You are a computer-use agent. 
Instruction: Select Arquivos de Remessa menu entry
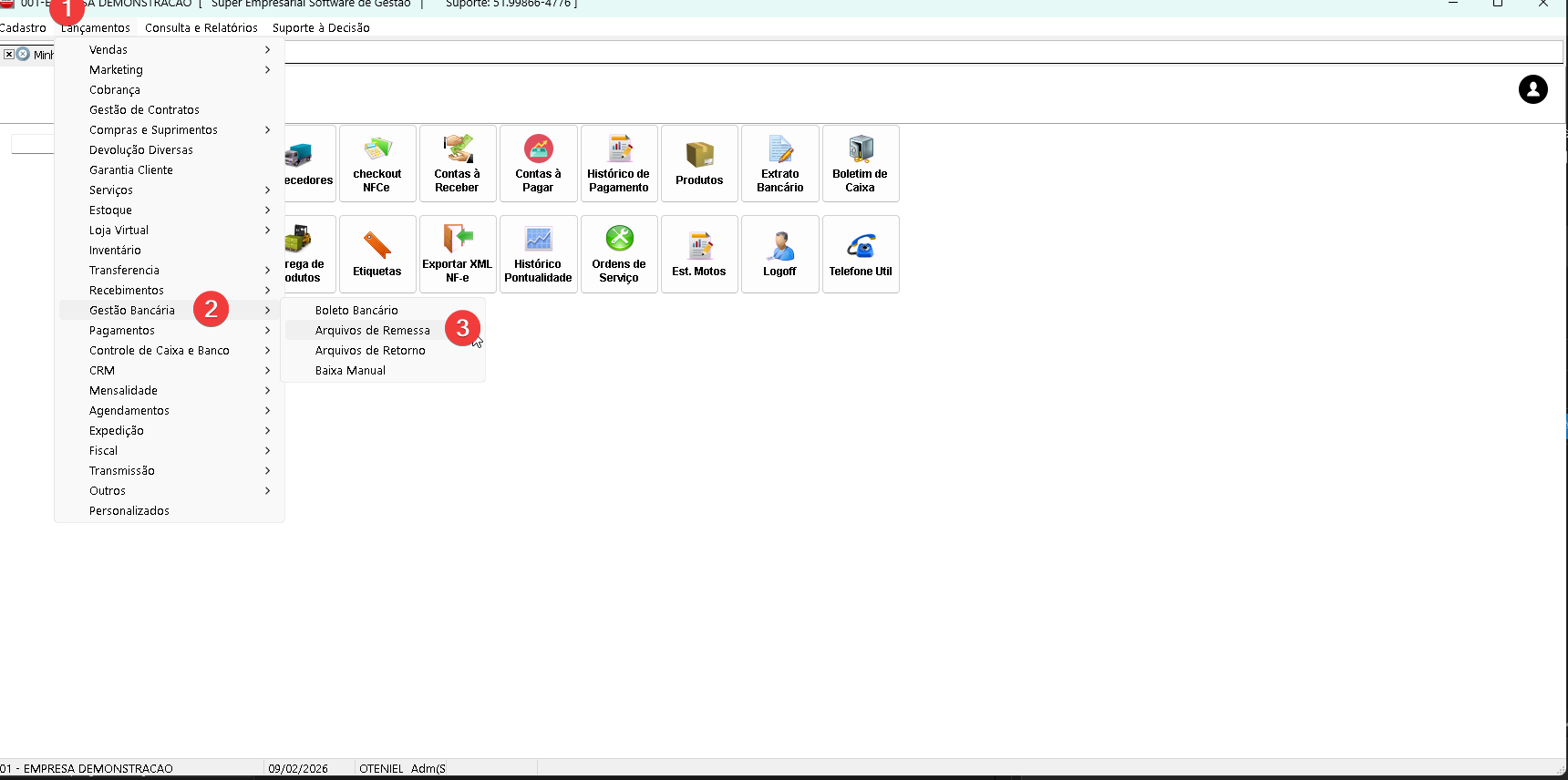372,331
